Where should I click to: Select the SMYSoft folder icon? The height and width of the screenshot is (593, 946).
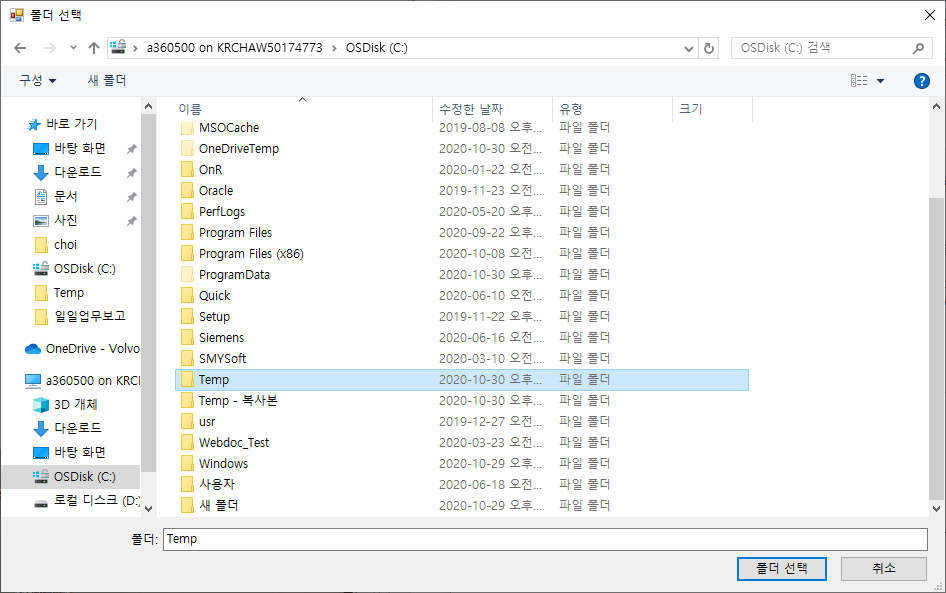188,358
